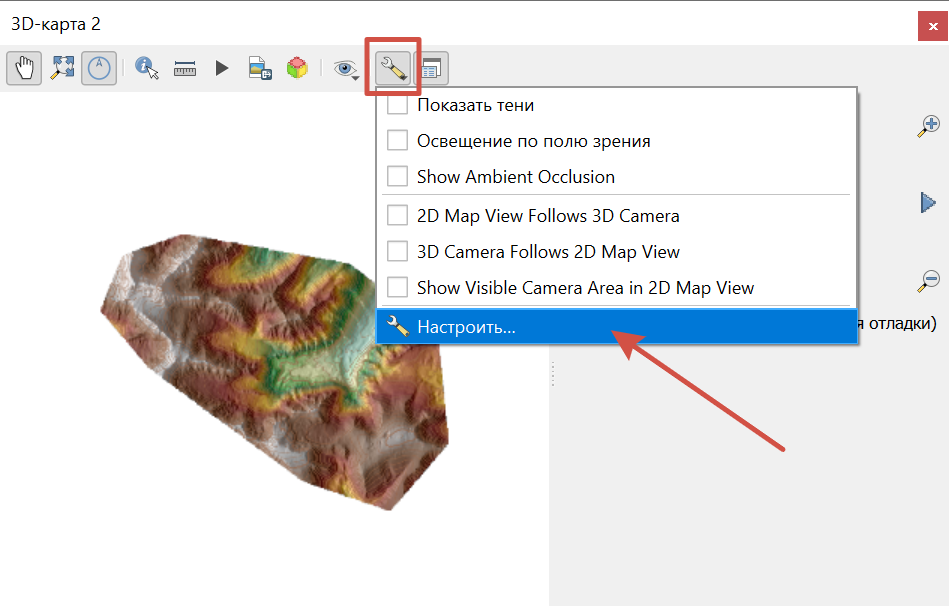Select the measurement ruler tool
This screenshot has height=606, width=949.
(x=185, y=68)
